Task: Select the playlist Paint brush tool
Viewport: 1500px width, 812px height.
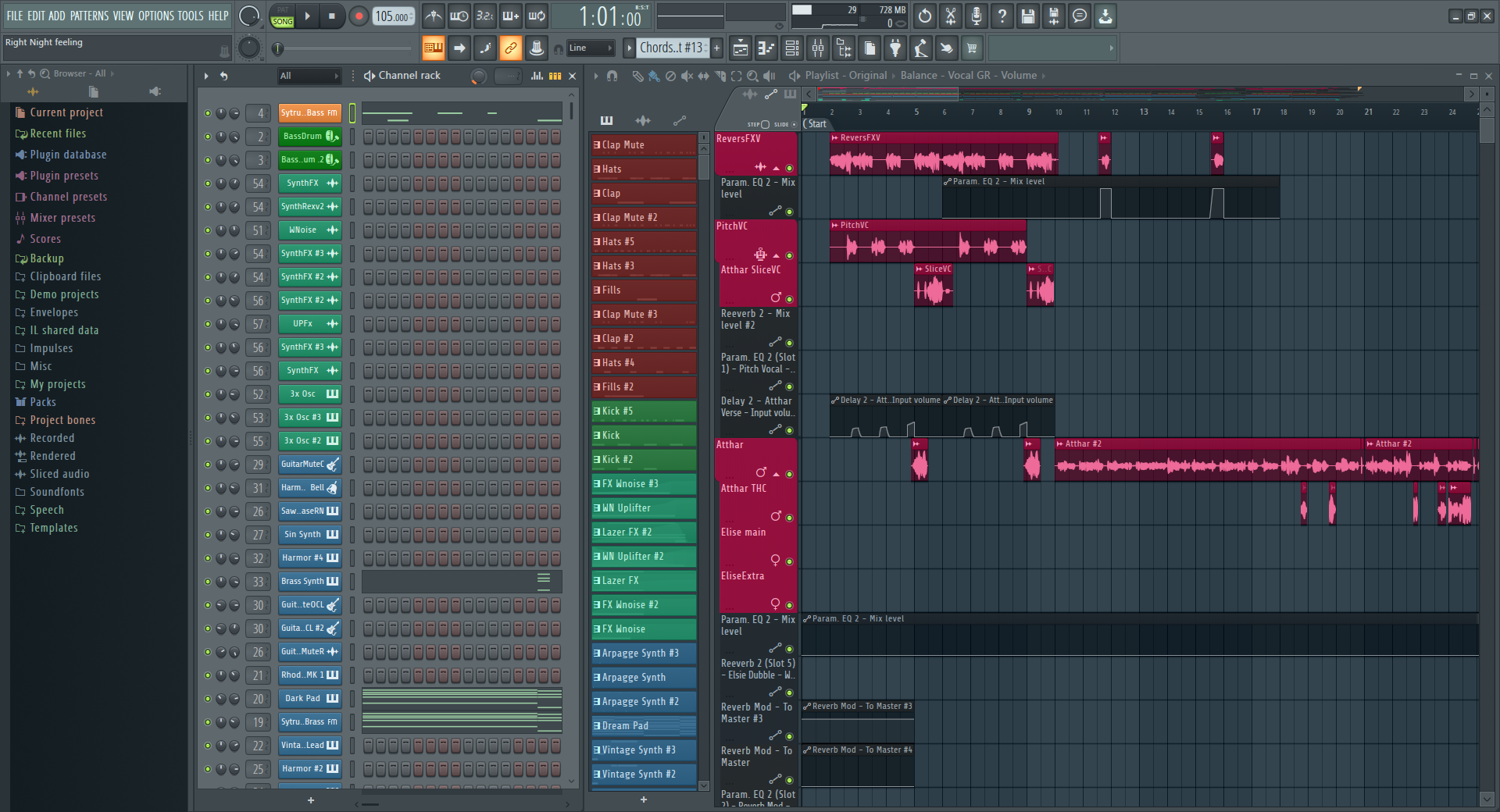Action: click(654, 76)
